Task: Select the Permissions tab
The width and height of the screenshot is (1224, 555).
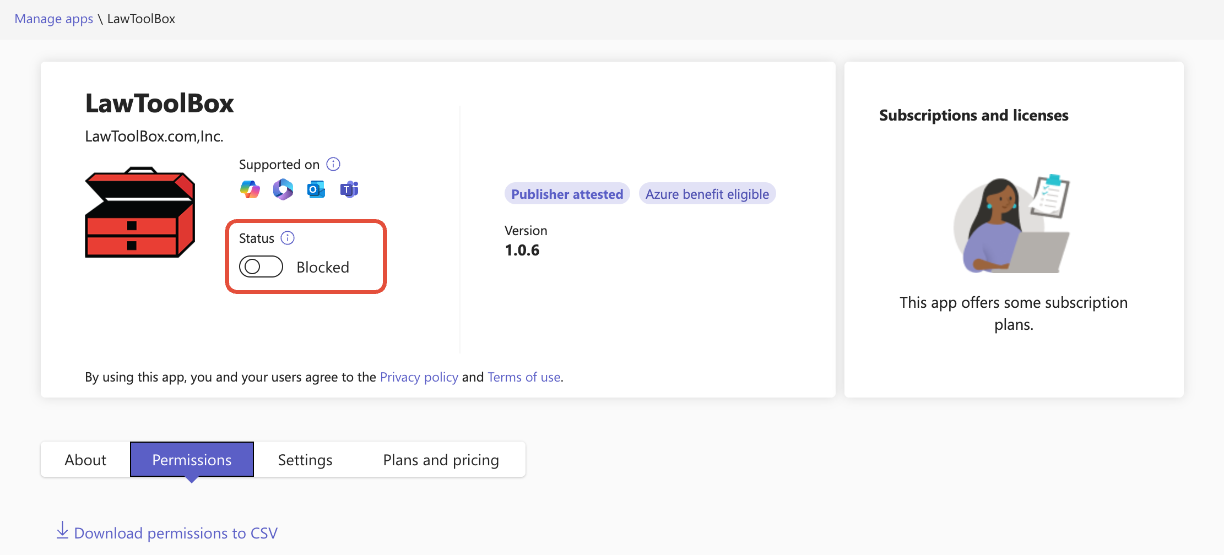Action: point(192,460)
